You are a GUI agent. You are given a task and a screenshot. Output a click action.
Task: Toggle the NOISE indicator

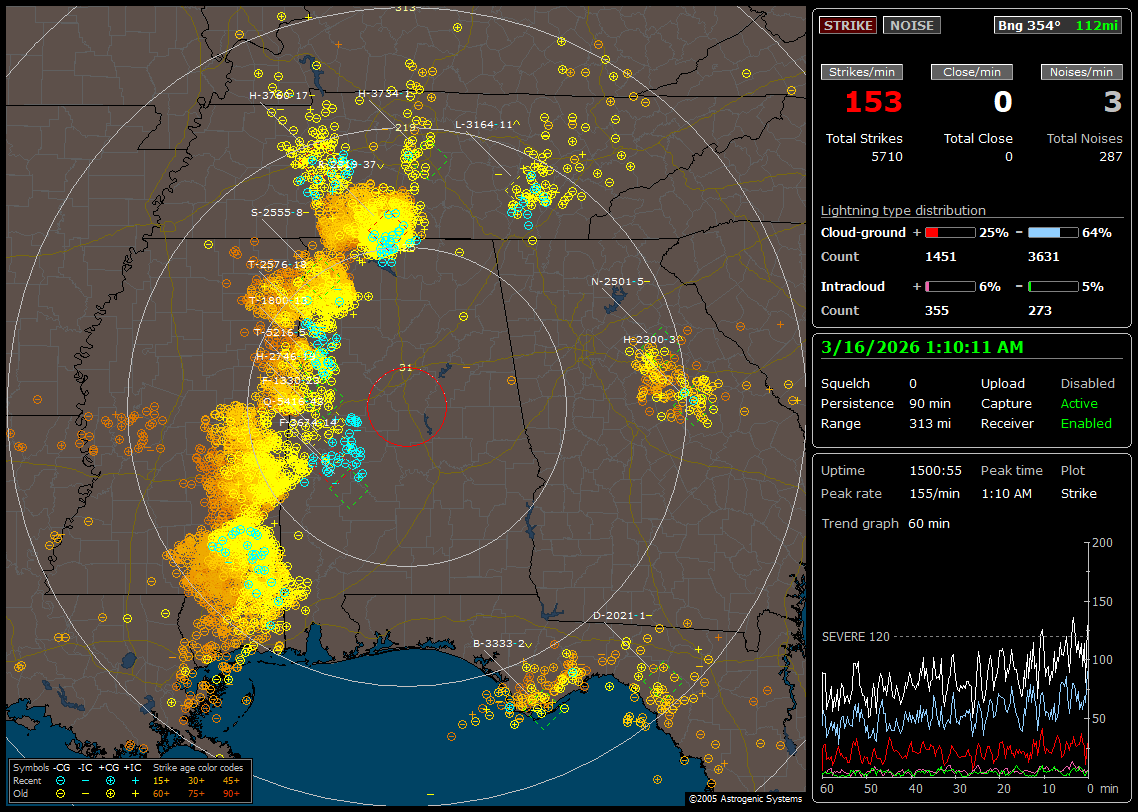[x=911, y=25]
